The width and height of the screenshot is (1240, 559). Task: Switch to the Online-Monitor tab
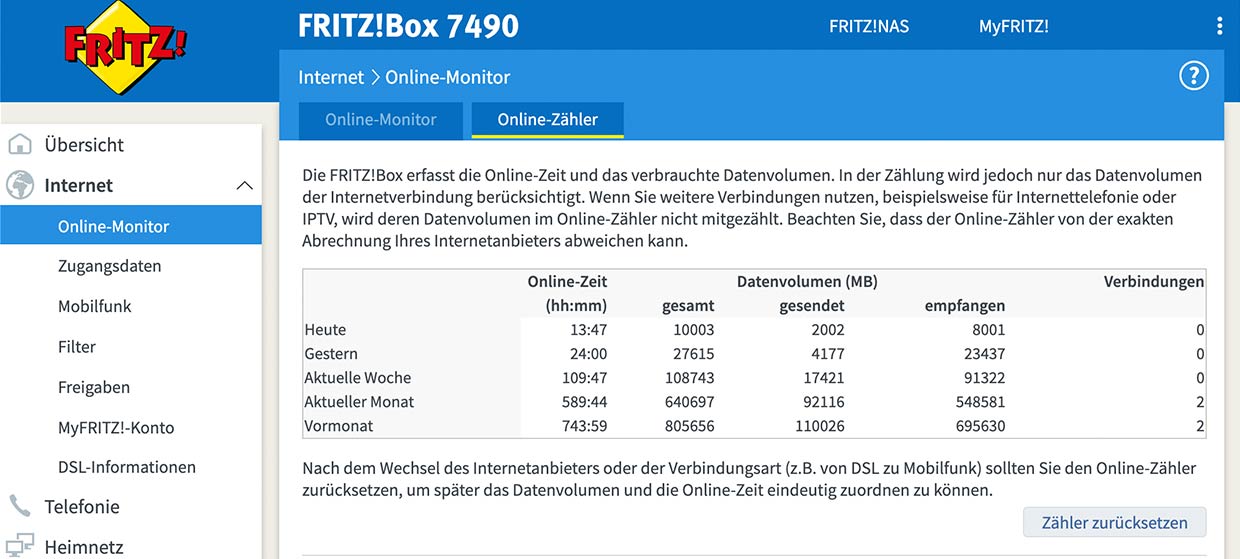click(380, 120)
